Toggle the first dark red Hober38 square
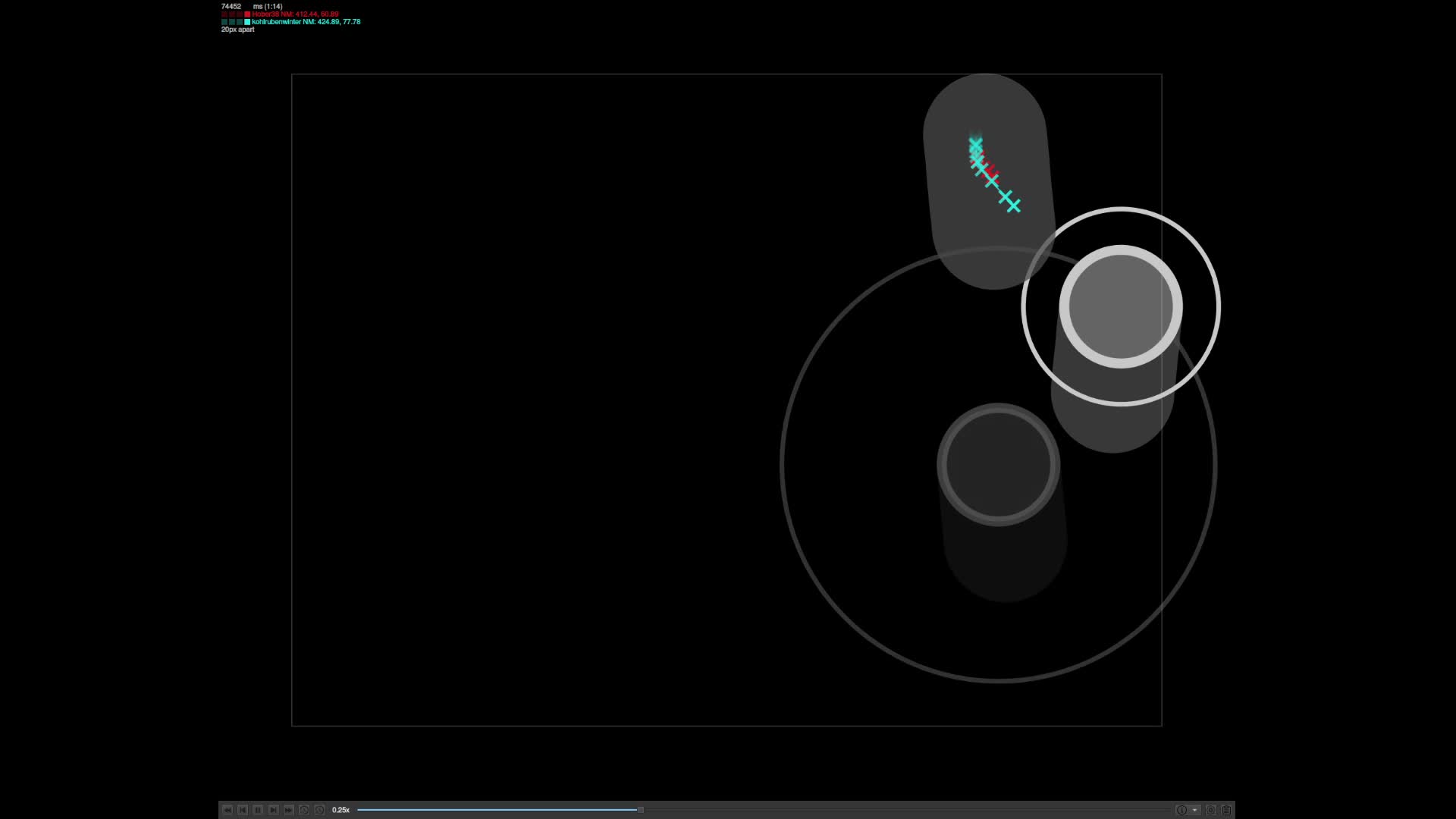The height and width of the screenshot is (819, 1456). (x=224, y=14)
